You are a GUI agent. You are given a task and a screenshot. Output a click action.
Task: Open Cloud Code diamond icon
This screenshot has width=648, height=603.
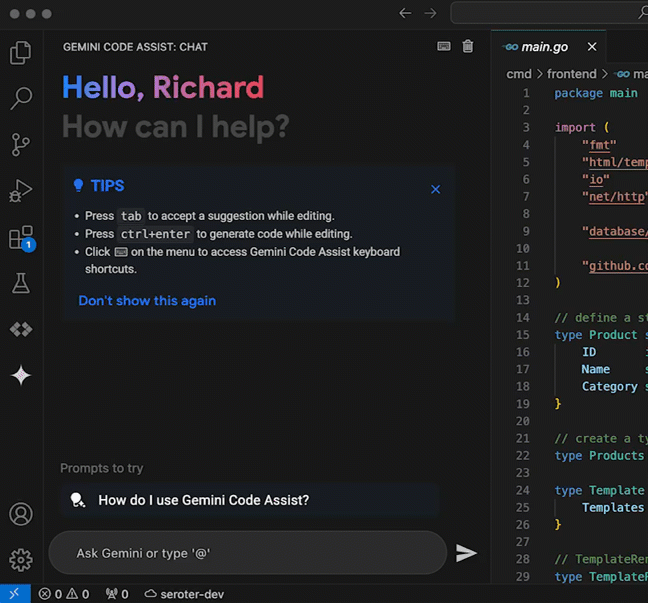click(x=21, y=329)
